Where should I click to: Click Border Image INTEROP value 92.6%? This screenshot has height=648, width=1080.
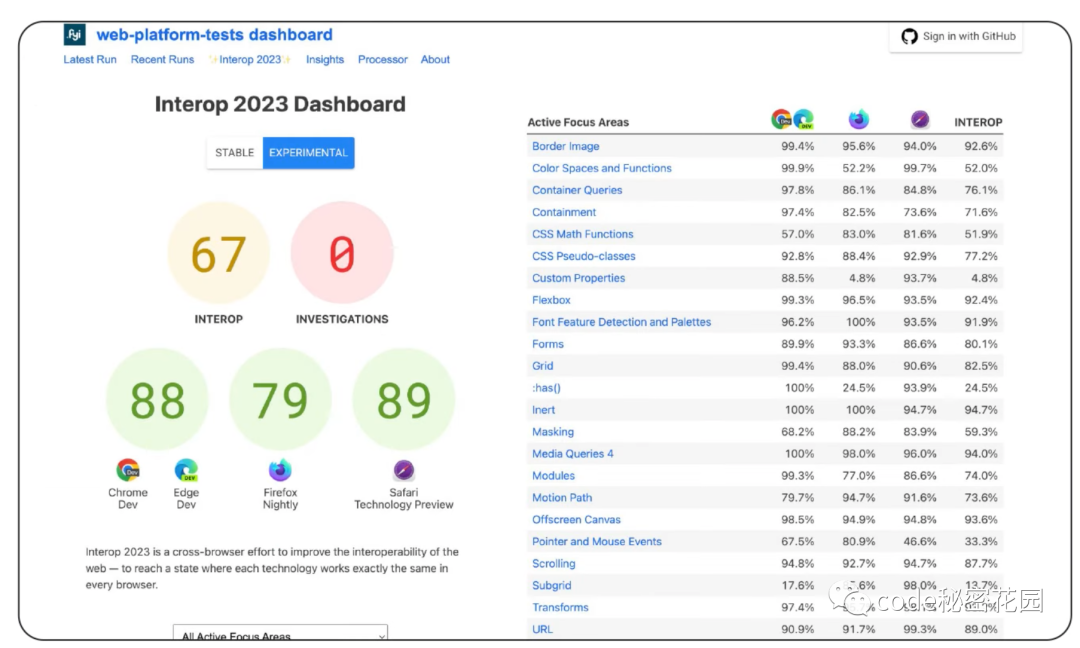pos(981,146)
